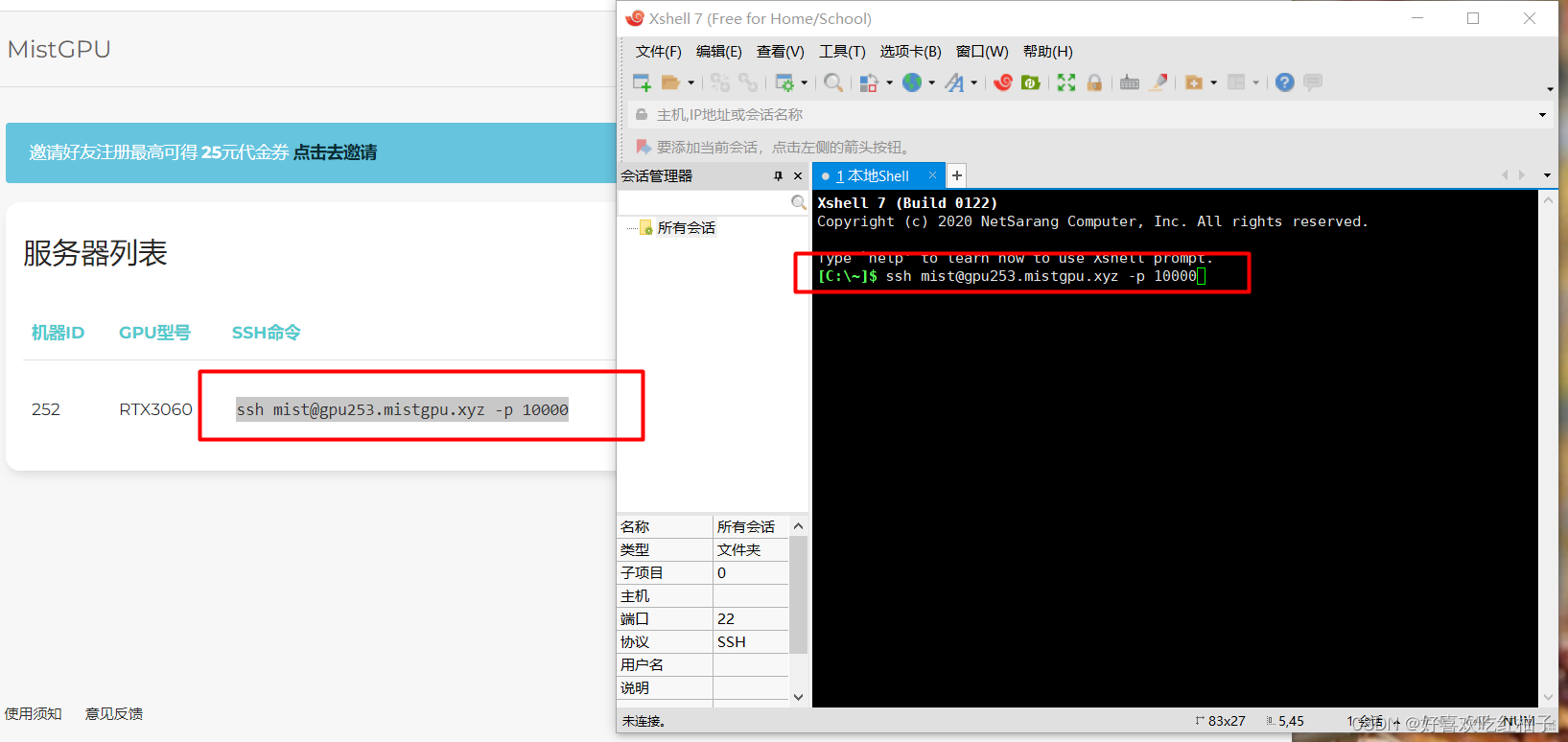Click the highlighter pen icon
Viewport: 1568px width, 742px height.
click(x=1158, y=82)
